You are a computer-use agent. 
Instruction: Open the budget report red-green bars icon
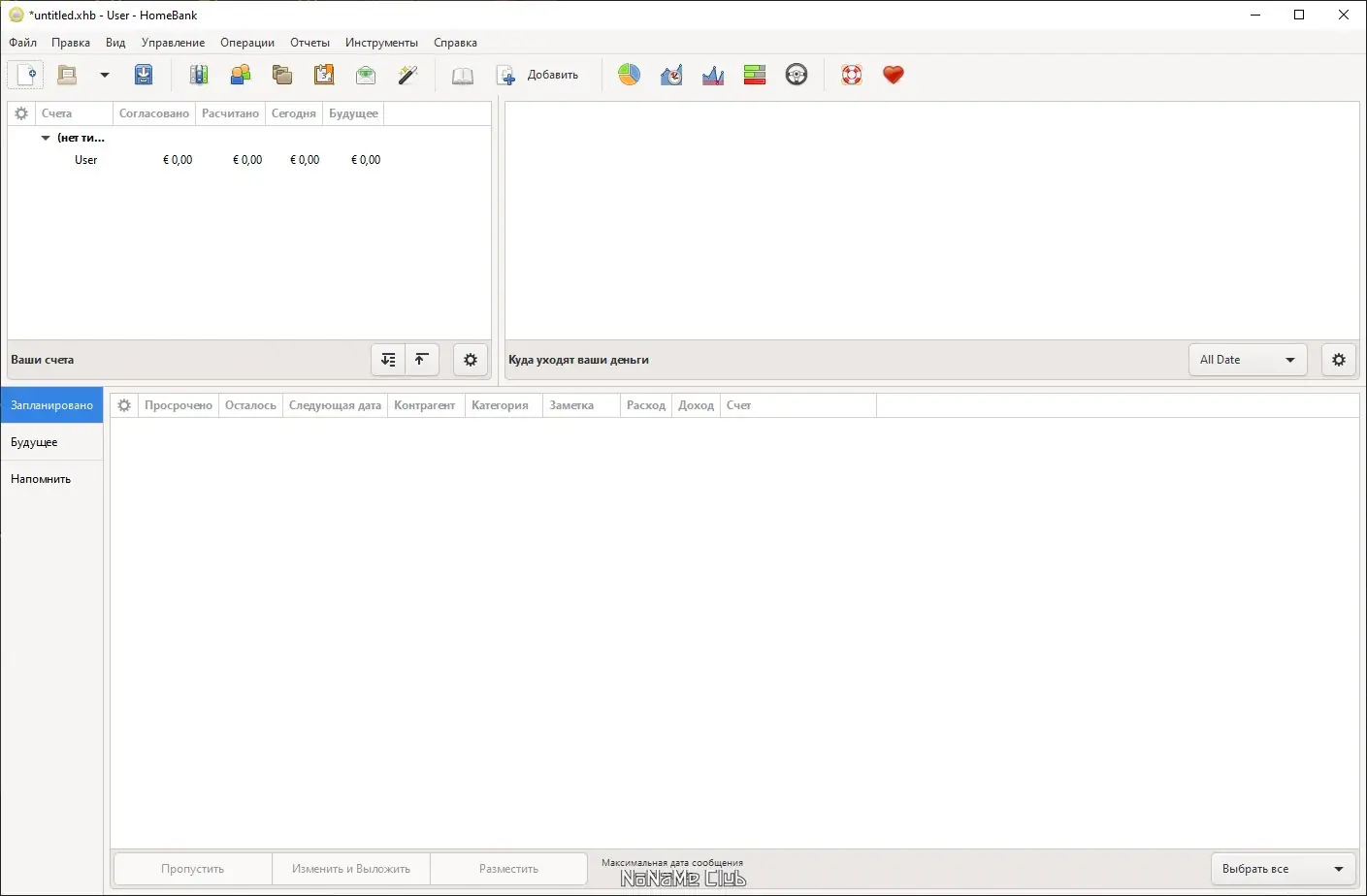click(755, 75)
